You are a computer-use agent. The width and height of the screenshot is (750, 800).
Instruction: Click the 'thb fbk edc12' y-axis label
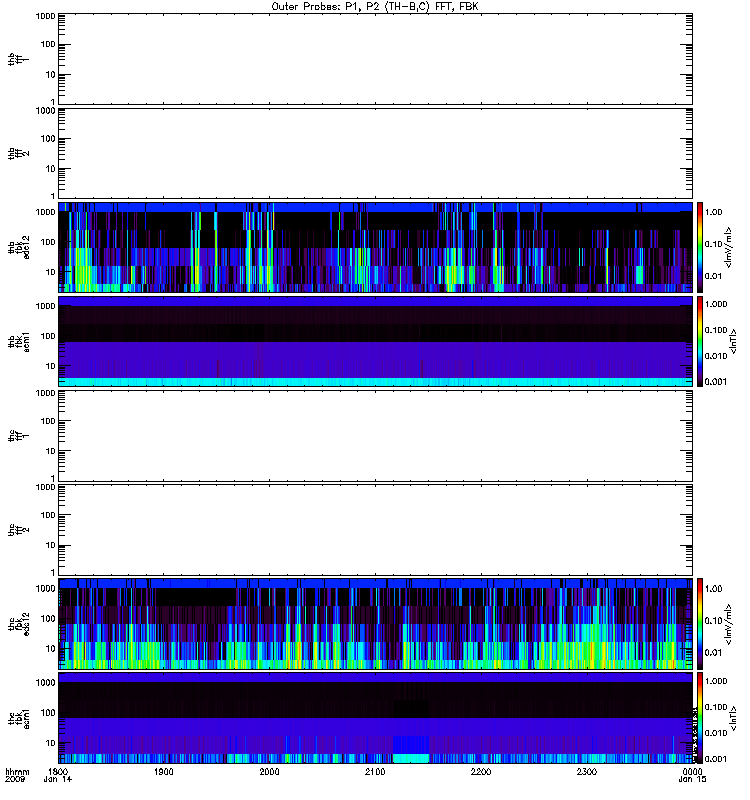[18, 247]
